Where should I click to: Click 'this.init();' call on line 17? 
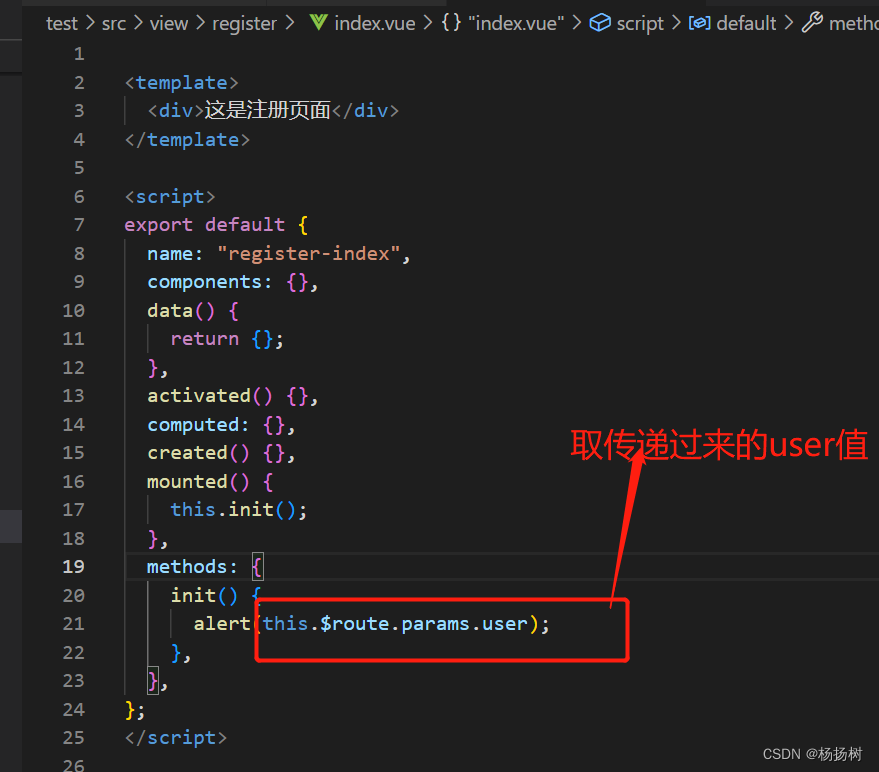point(239,510)
